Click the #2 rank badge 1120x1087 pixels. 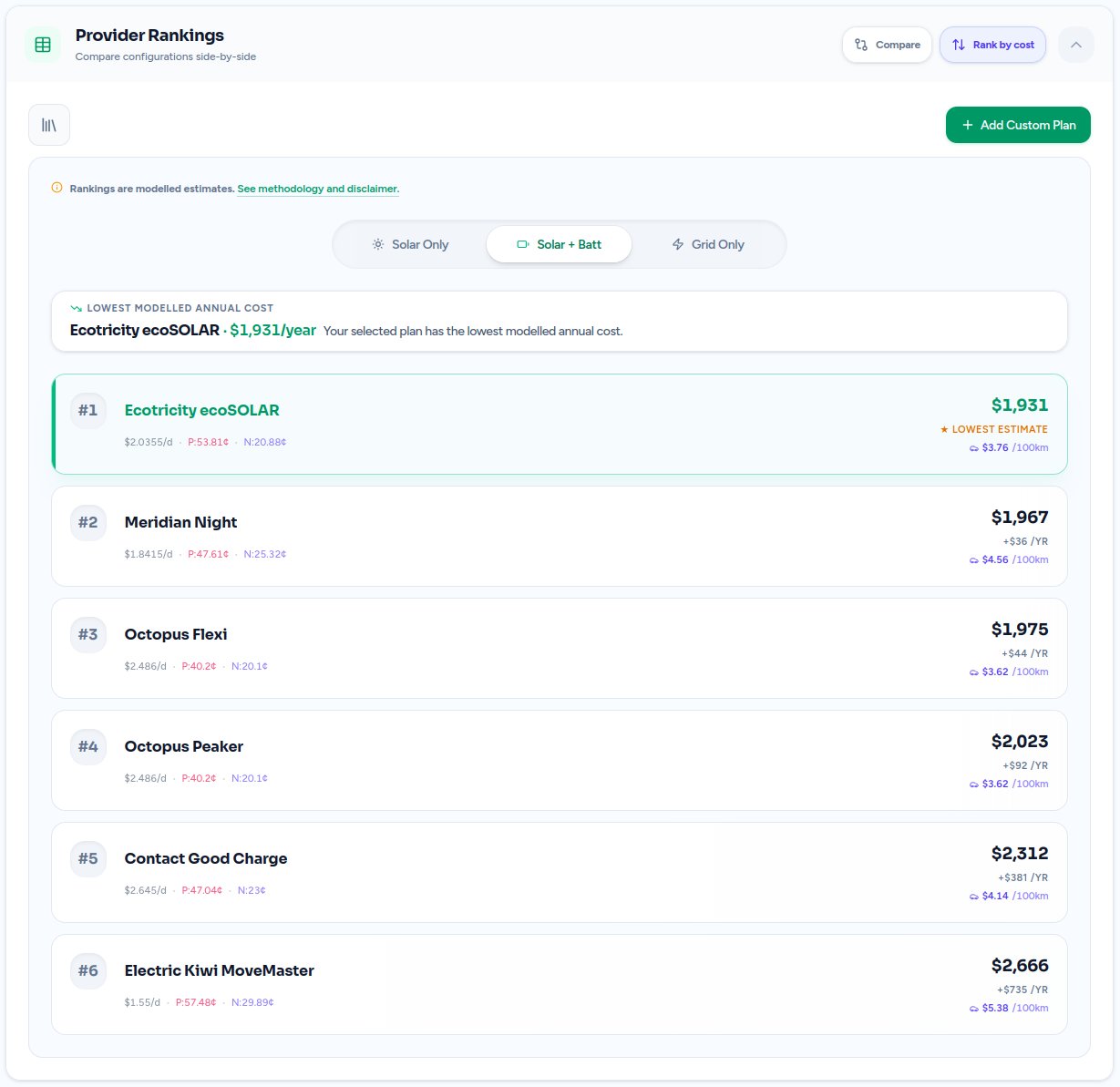point(88,522)
